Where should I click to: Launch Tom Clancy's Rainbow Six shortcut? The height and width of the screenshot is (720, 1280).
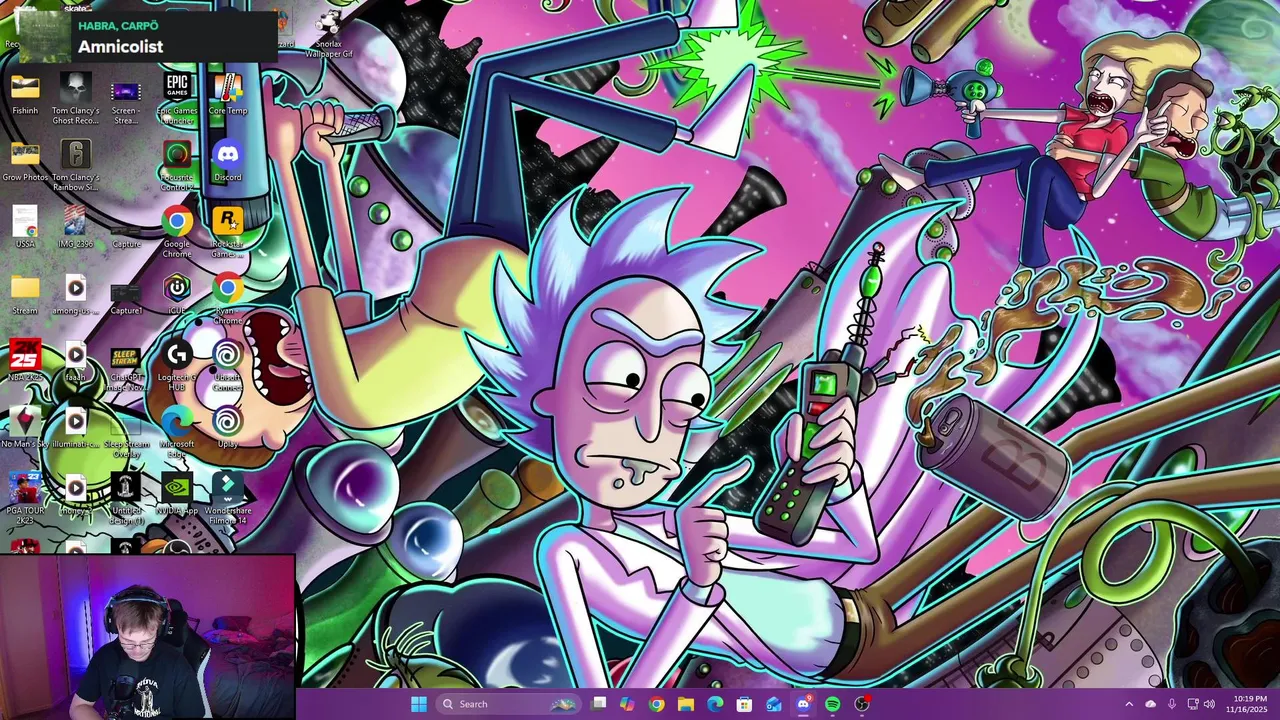pos(76,165)
